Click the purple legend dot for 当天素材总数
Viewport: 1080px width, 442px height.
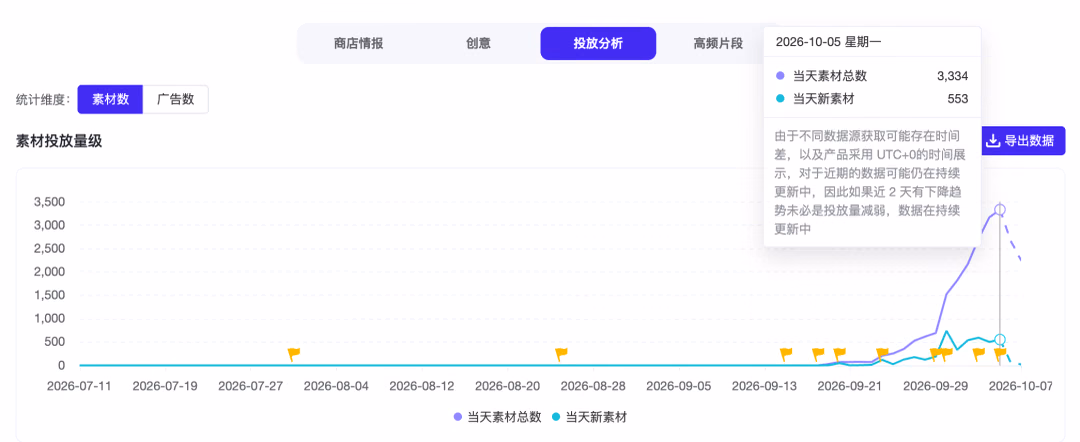tap(458, 417)
